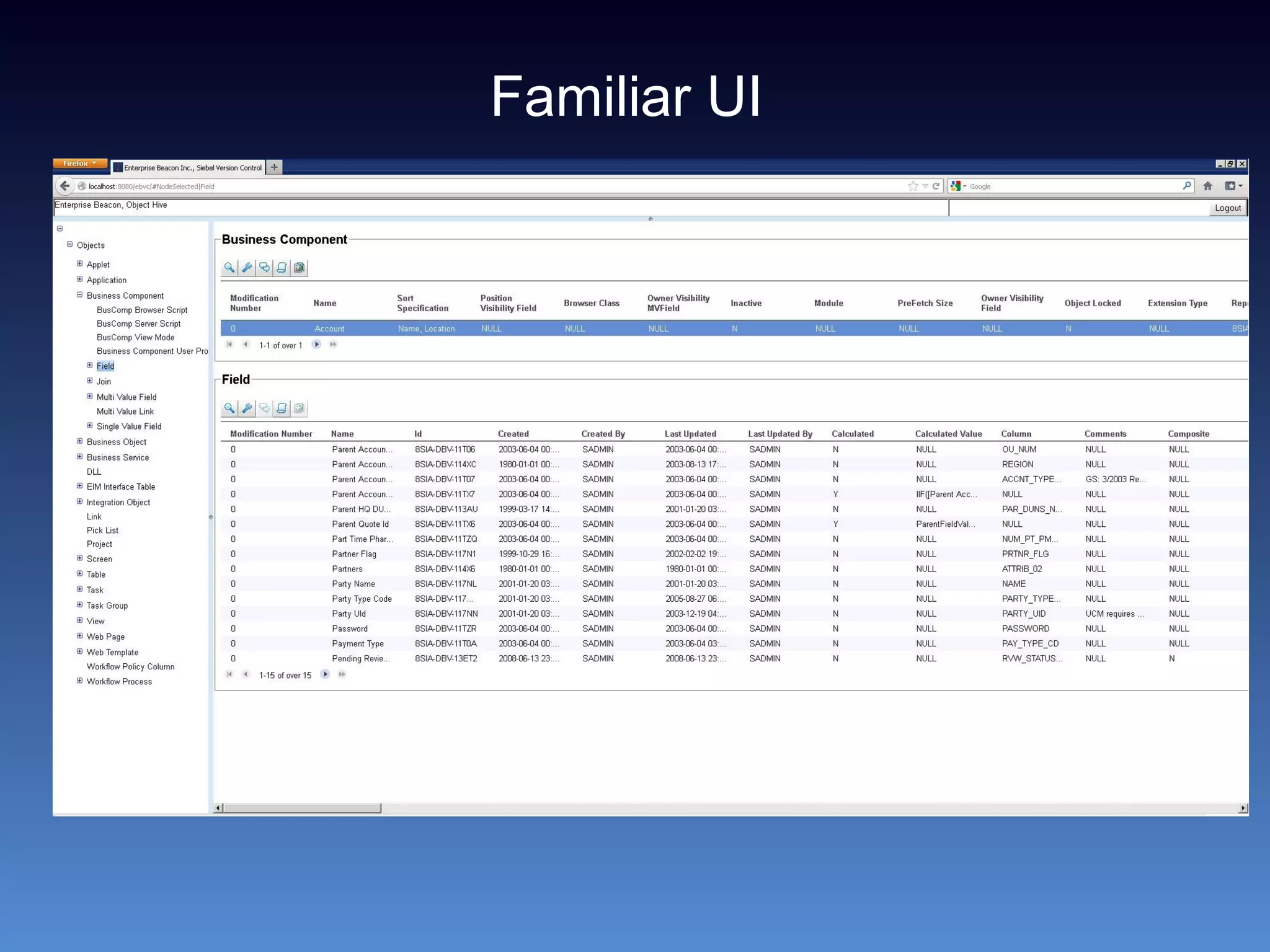Open a new browser tab
Viewport: 1270px width, 952px height.
pyautogui.click(x=274, y=167)
